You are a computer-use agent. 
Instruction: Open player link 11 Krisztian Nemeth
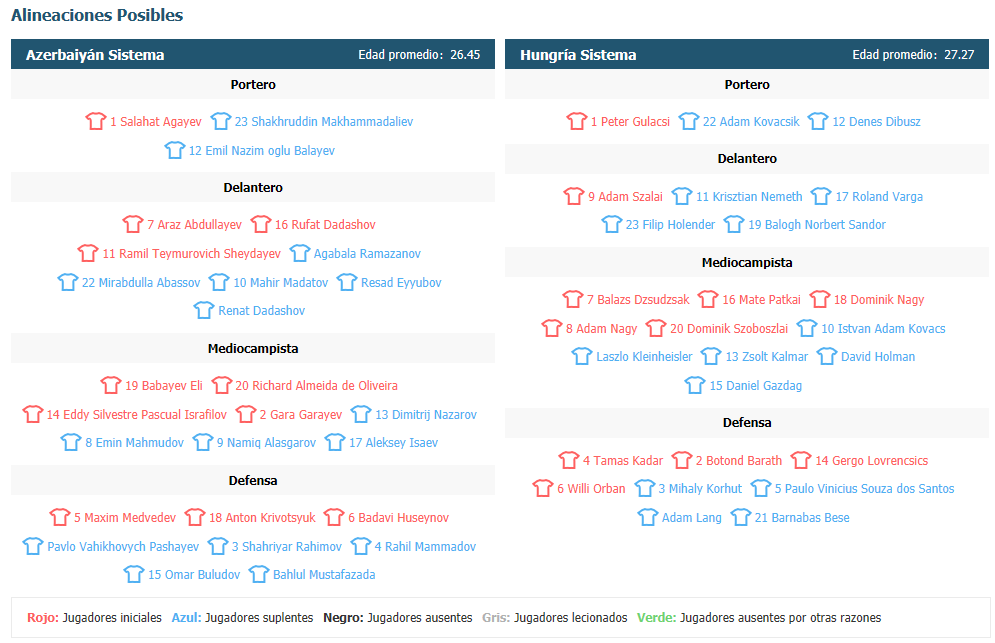tap(749, 196)
